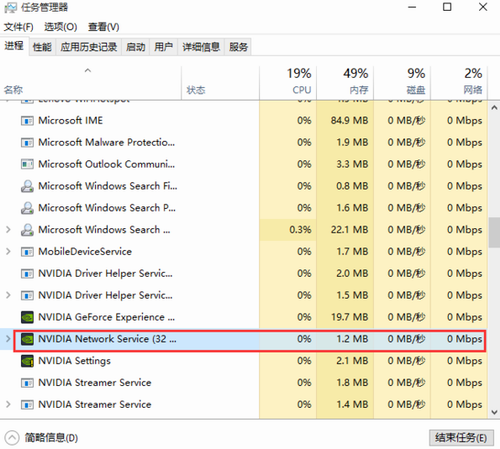Viewport: 500px width, 449px height.
Task: Expand the last NVIDIA Streamer Service row
Action: click(8, 405)
